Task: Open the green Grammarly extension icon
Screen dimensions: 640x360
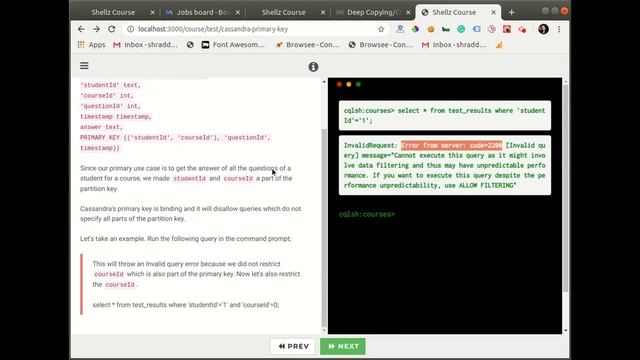Action: (x=461, y=29)
